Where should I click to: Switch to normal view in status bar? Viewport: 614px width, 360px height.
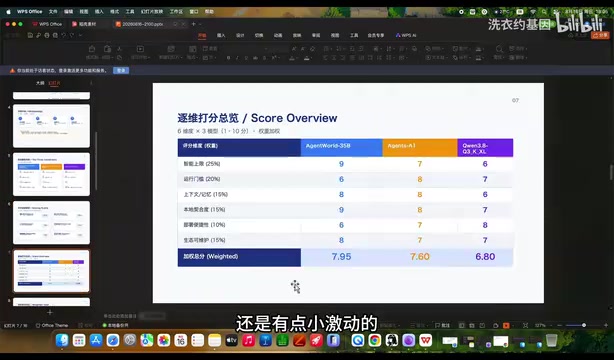tap(462, 326)
